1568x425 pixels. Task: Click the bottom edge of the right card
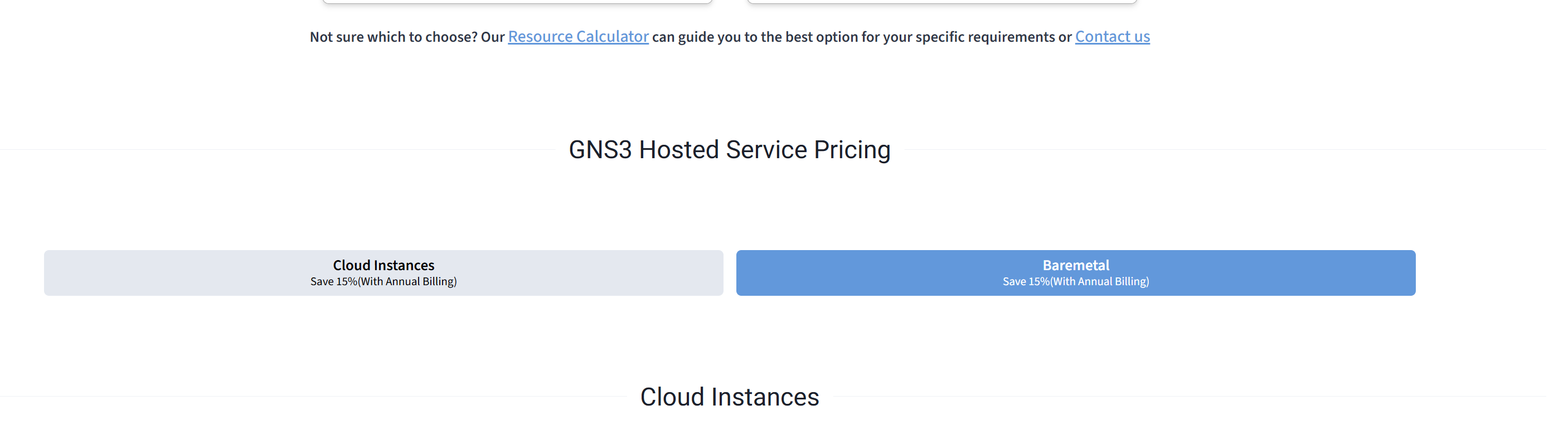[x=941, y=2]
